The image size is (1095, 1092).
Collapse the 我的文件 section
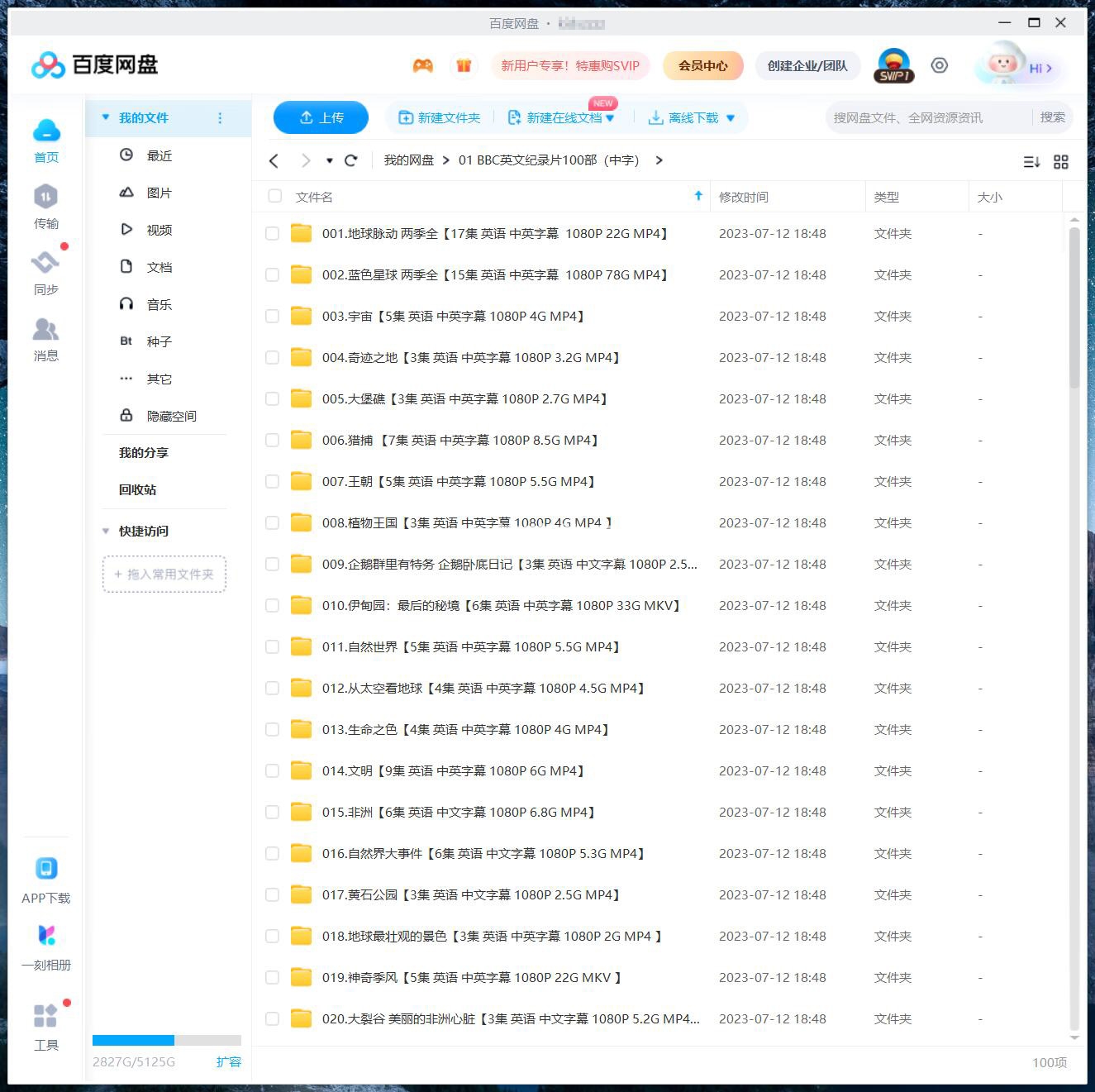click(x=105, y=117)
